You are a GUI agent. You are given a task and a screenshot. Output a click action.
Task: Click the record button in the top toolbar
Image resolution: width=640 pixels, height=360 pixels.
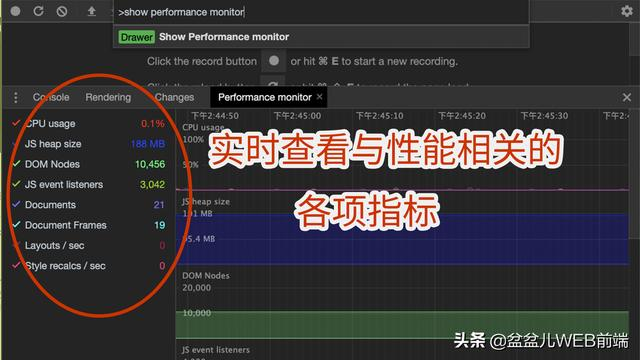[16, 11]
